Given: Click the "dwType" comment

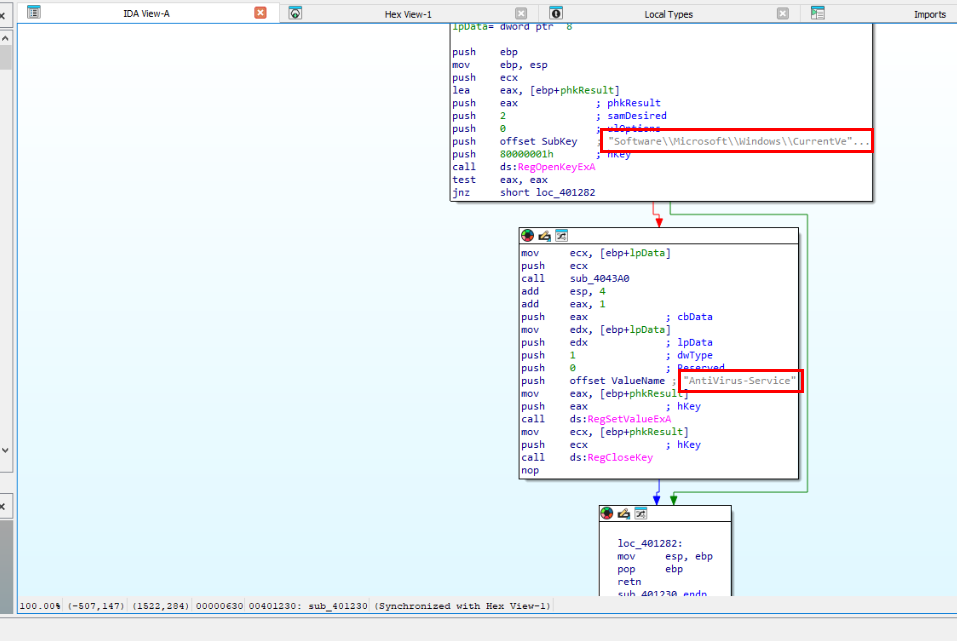Looking at the screenshot, I should pos(695,355).
